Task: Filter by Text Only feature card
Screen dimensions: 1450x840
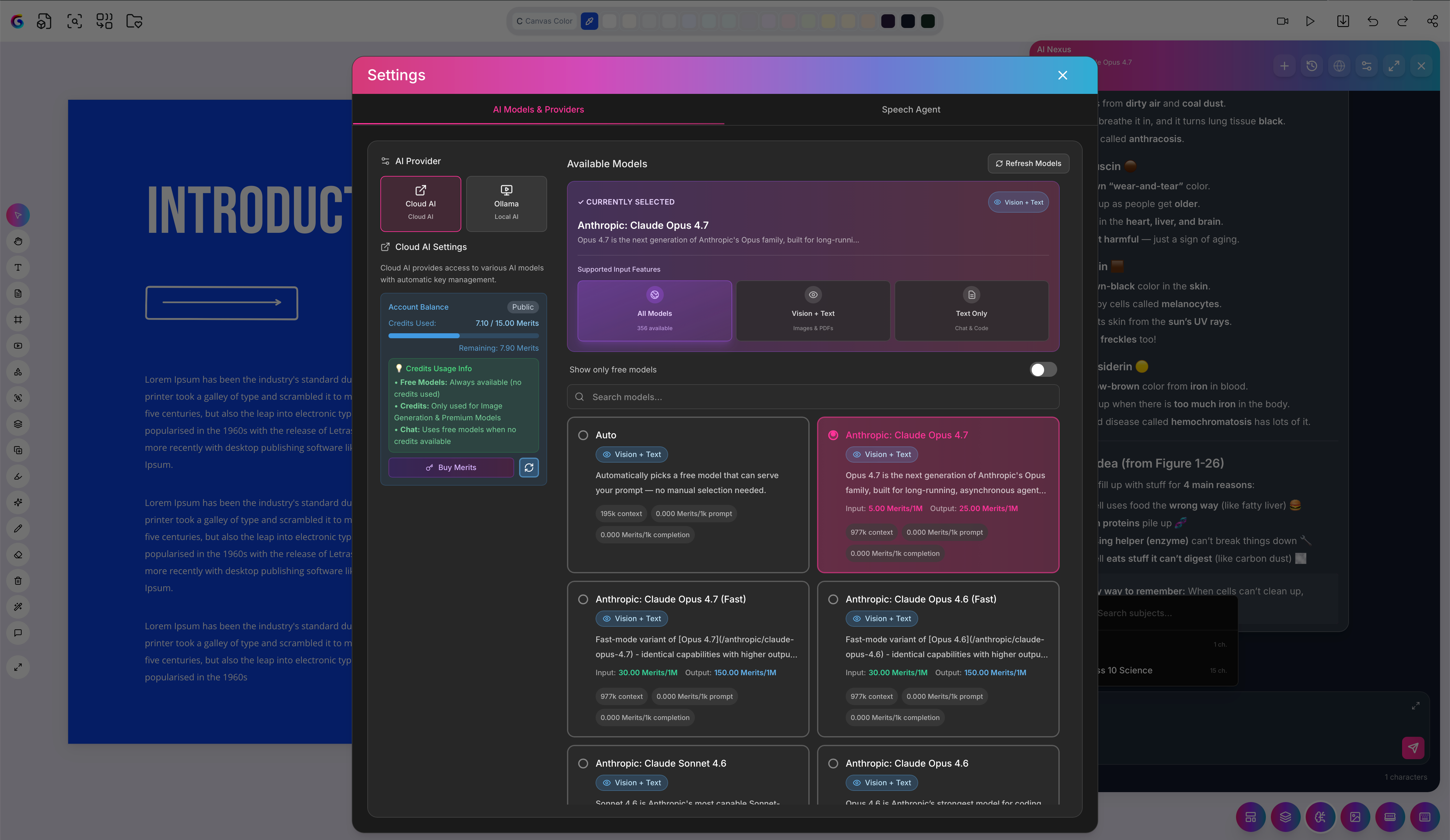Action: click(971, 311)
